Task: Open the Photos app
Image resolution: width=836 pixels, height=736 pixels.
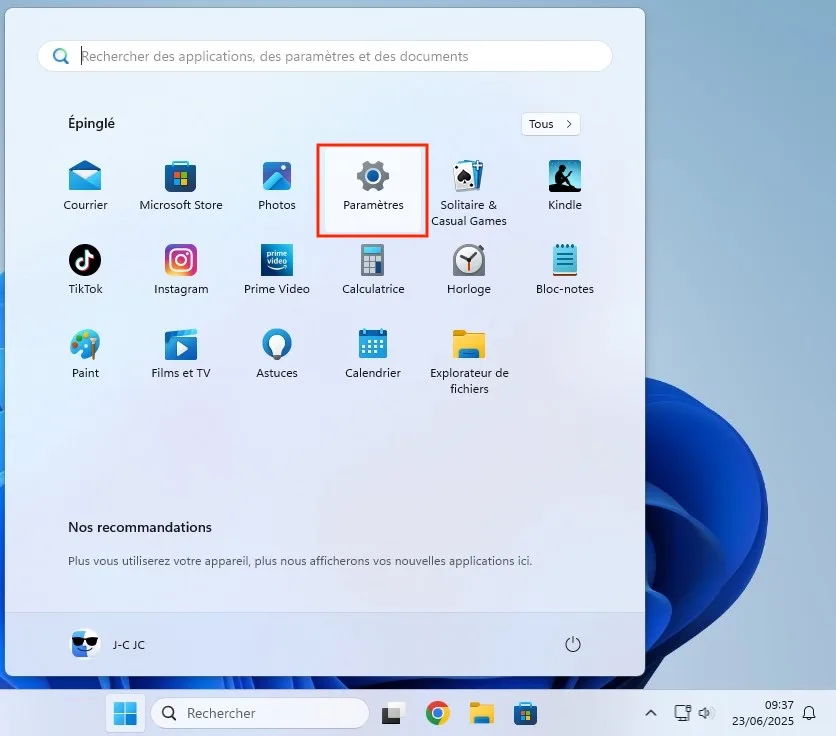Action: [277, 186]
